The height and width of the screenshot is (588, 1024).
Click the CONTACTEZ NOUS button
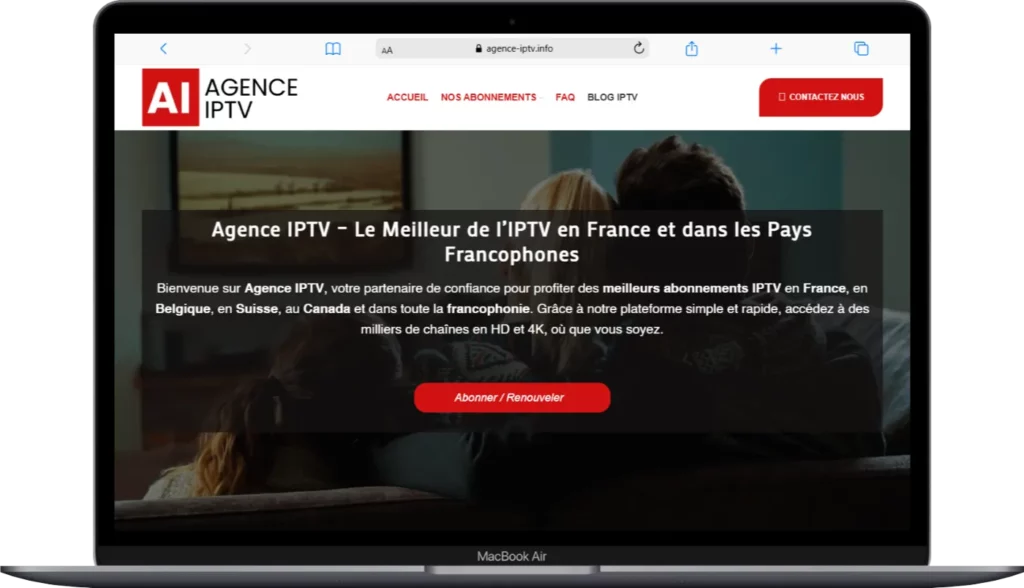pos(820,97)
